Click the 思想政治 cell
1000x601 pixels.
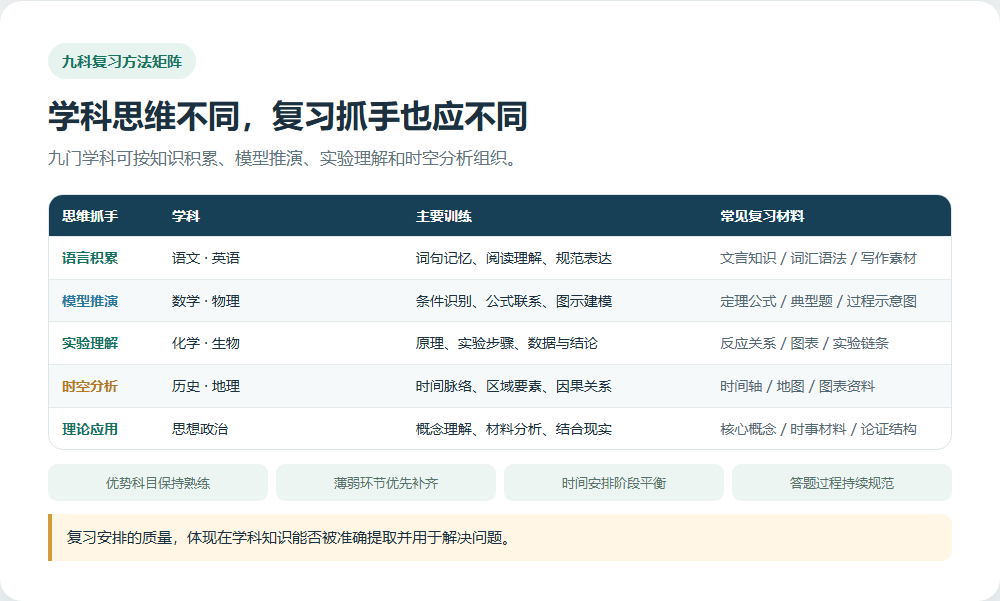(x=200, y=429)
